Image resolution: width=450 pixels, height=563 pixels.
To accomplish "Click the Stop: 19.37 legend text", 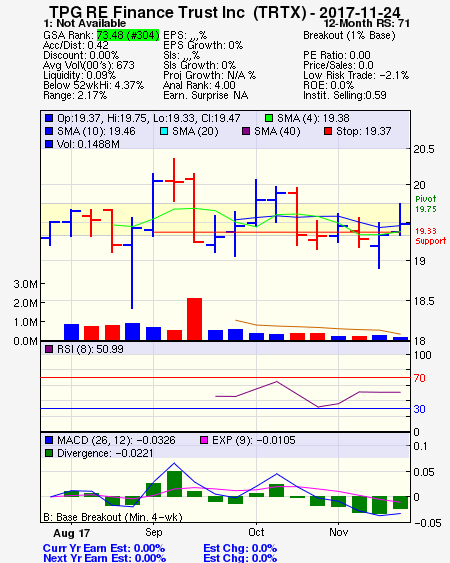I will 363,131.
